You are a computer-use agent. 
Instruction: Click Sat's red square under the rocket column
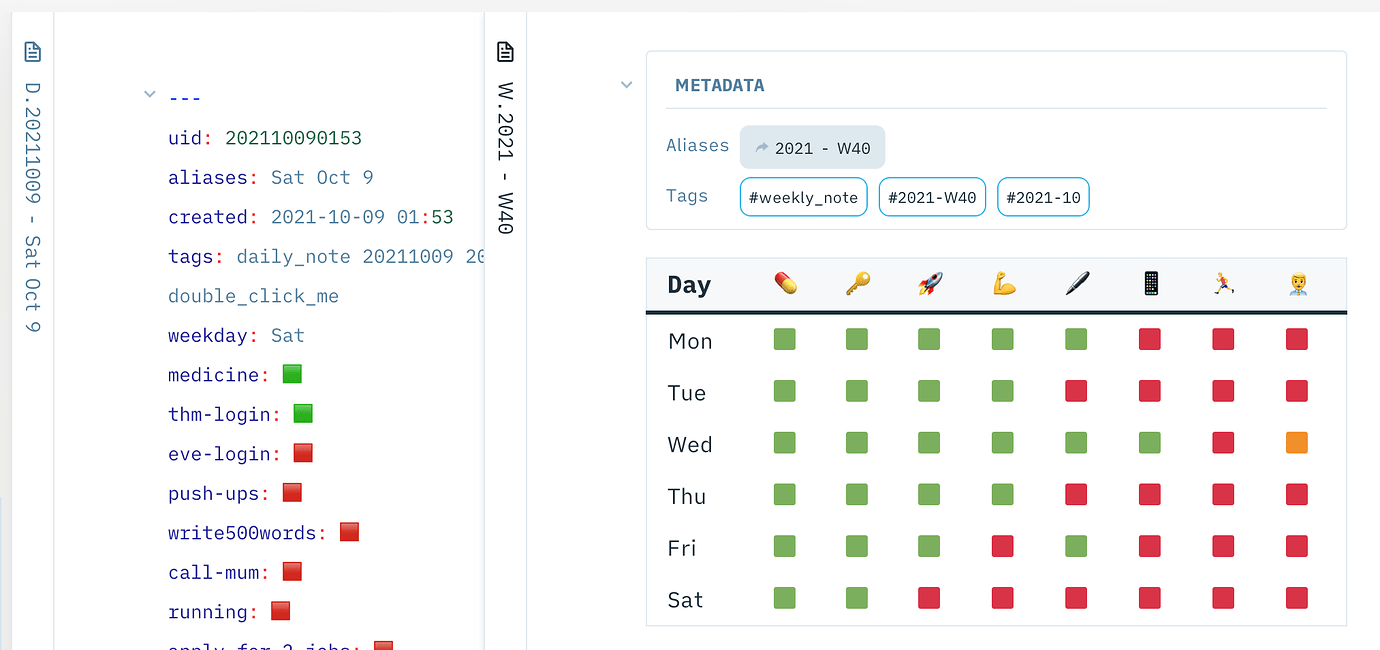(930, 598)
